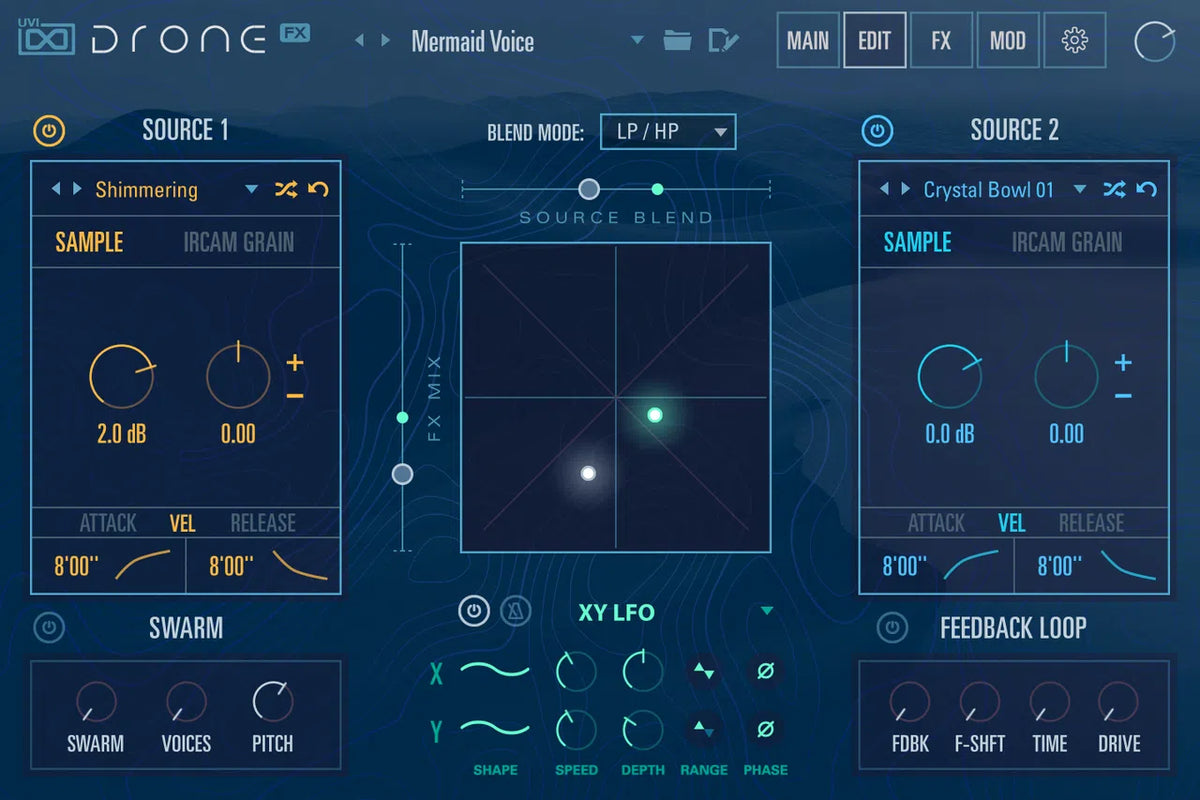Image resolution: width=1200 pixels, height=800 pixels.
Task: Expand the XY LFO preset chevron
Action: tap(766, 610)
